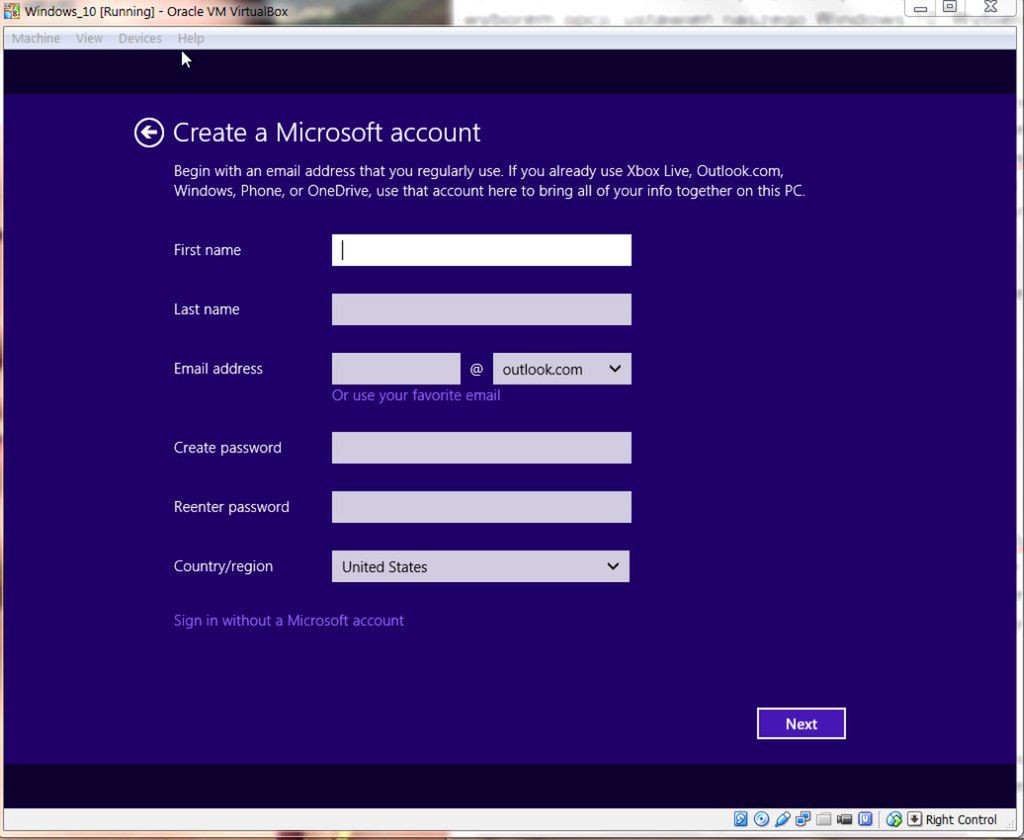Open the Country/region dropdown
Screen dimensions: 1024x840
click(481, 566)
